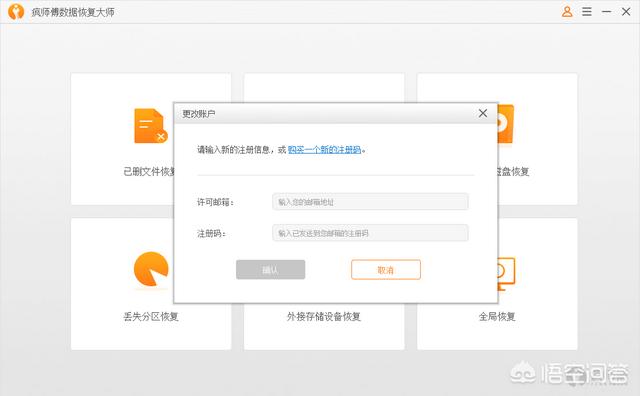Click the top middle recovery card
The height and width of the screenshot is (396, 640).
pos(324,87)
